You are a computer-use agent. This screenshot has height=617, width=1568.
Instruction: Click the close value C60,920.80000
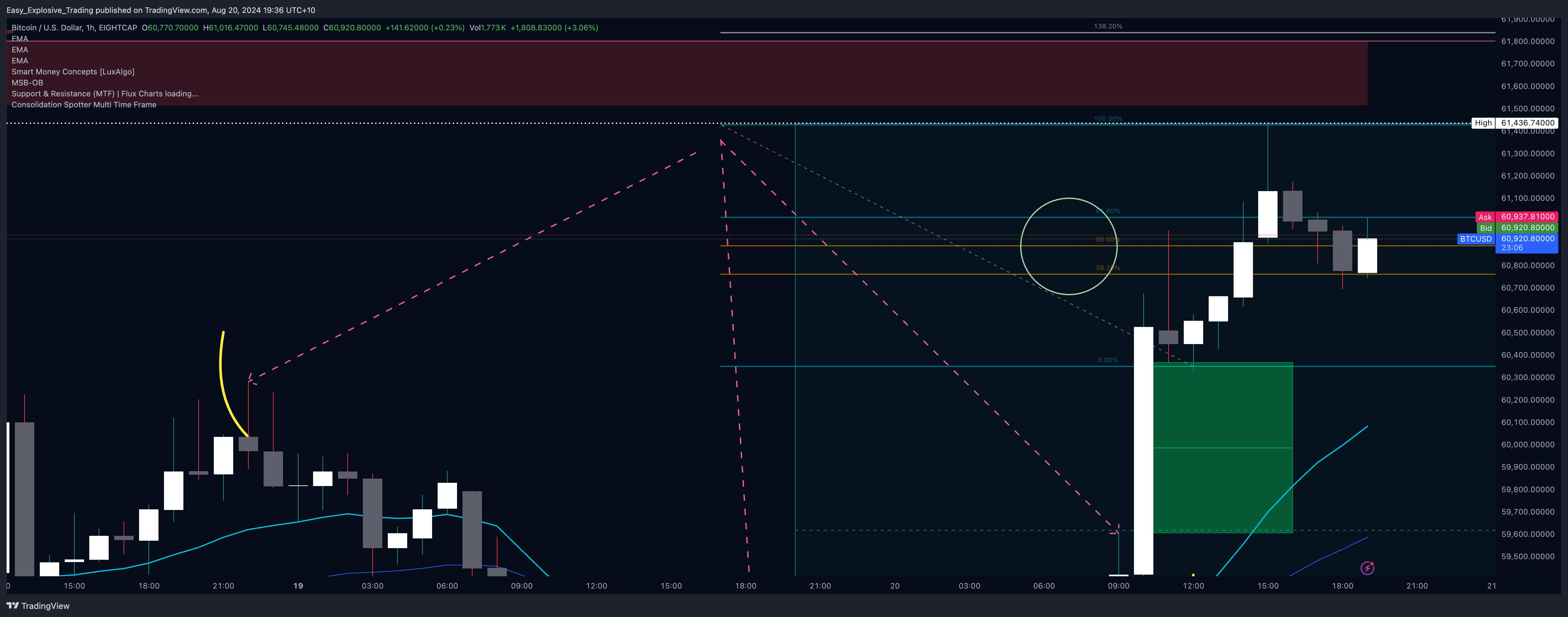click(352, 27)
